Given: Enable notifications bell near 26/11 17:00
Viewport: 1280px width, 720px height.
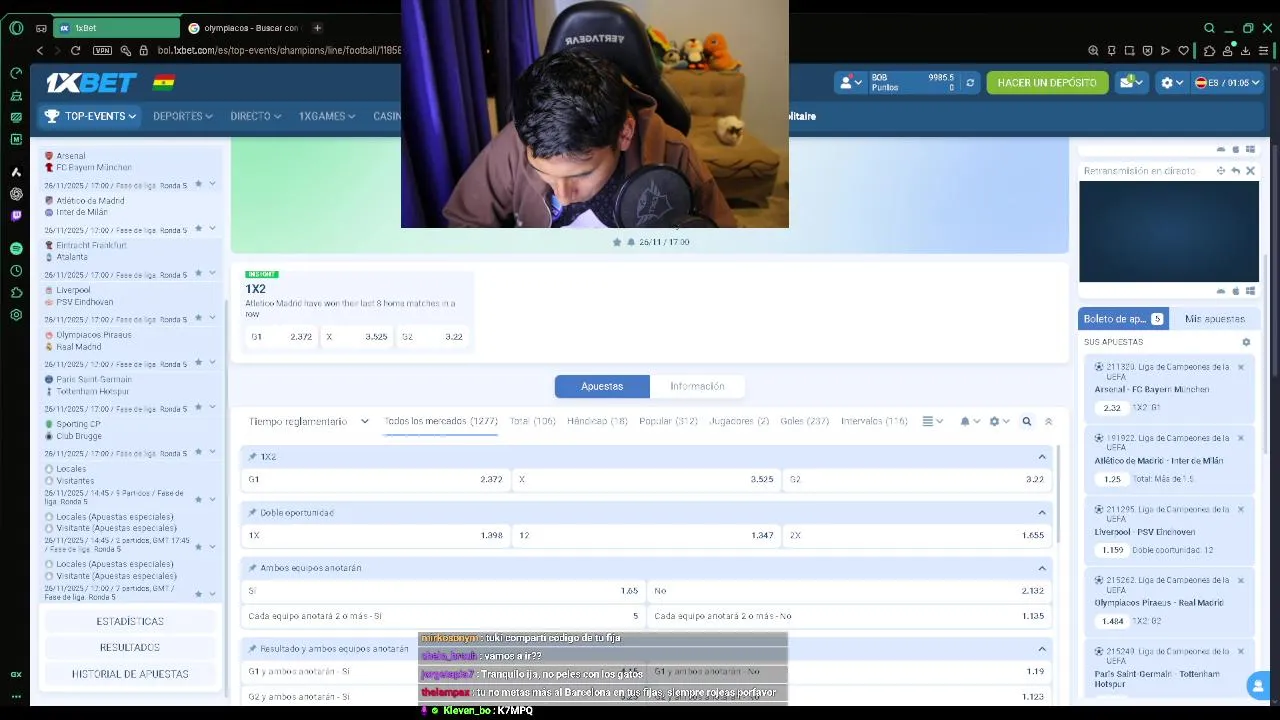Looking at the screenshot, I should (631, 242).
